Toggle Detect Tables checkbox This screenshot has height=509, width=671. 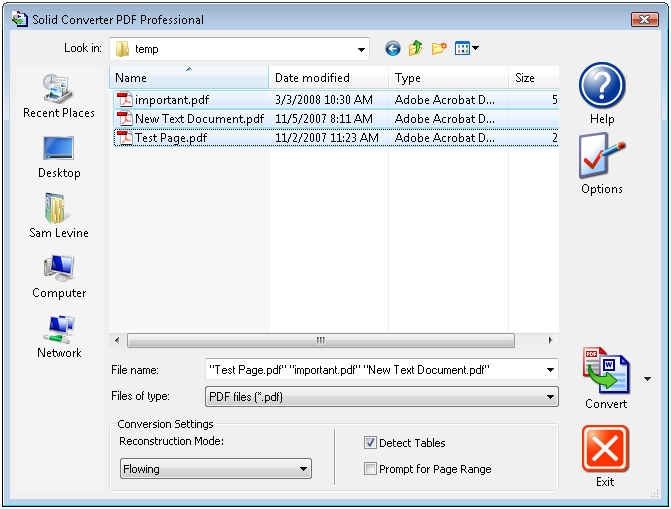pos(370,443)
